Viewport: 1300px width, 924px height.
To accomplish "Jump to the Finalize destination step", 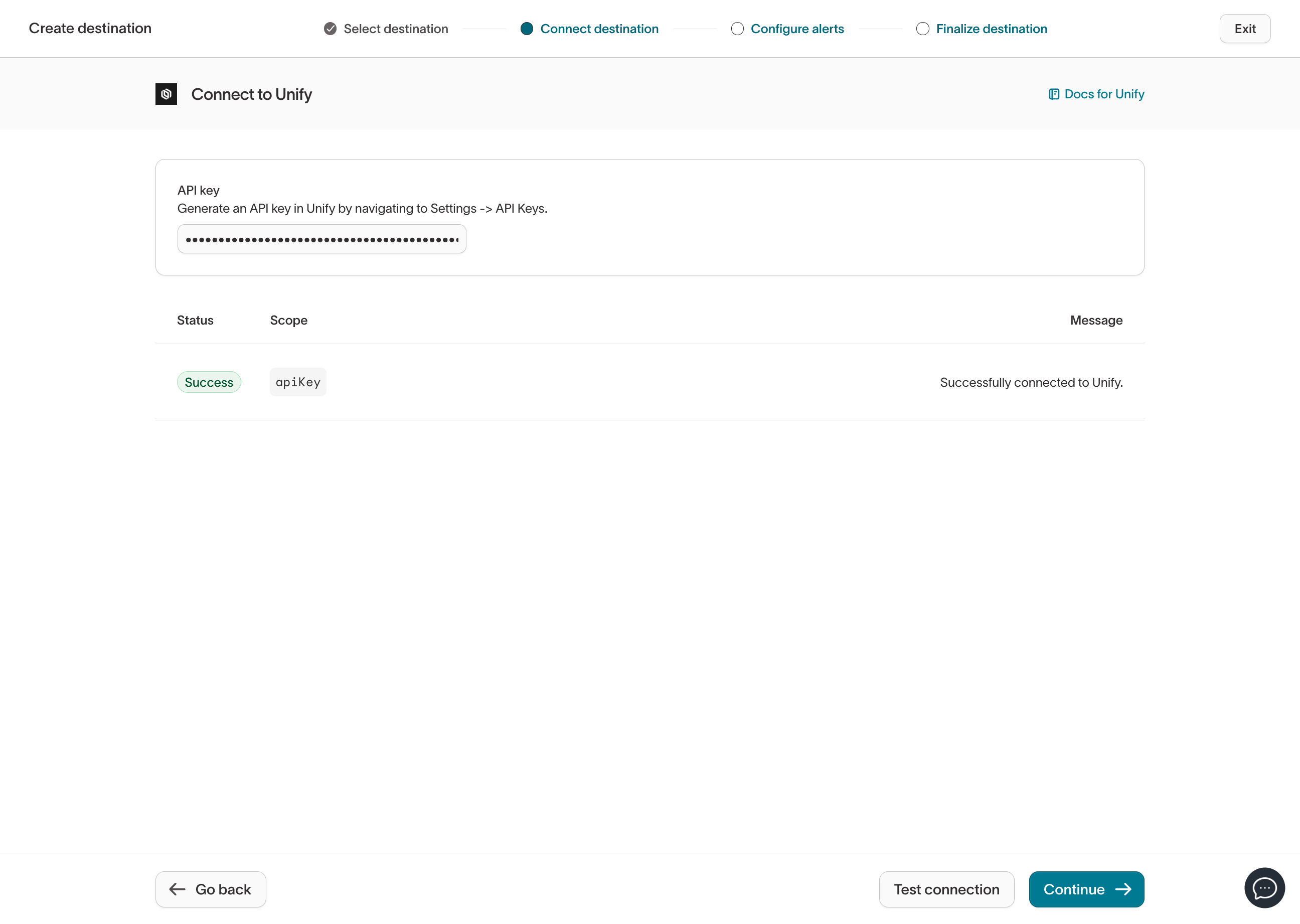I will coord(991,29).
